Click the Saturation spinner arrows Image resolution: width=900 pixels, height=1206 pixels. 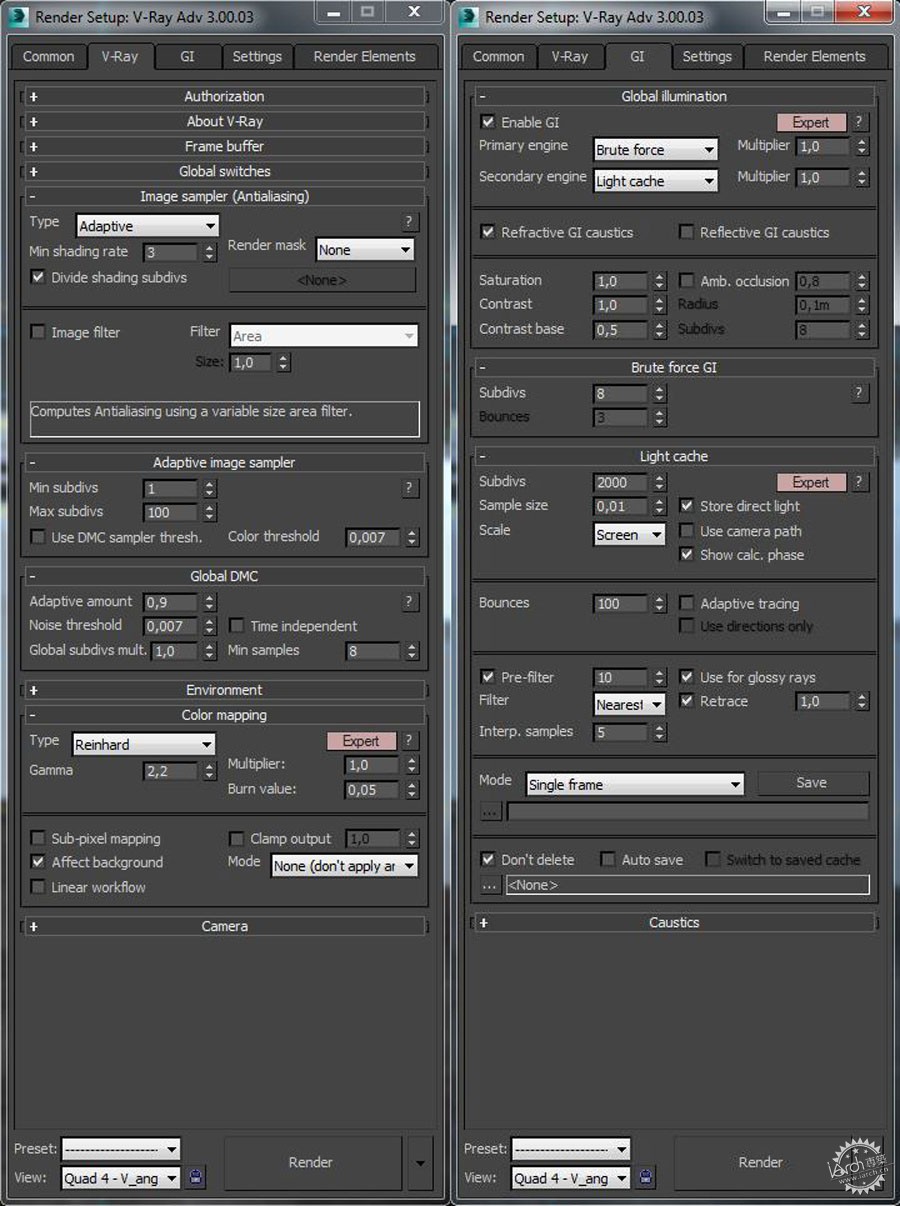[x=659, y=281]
